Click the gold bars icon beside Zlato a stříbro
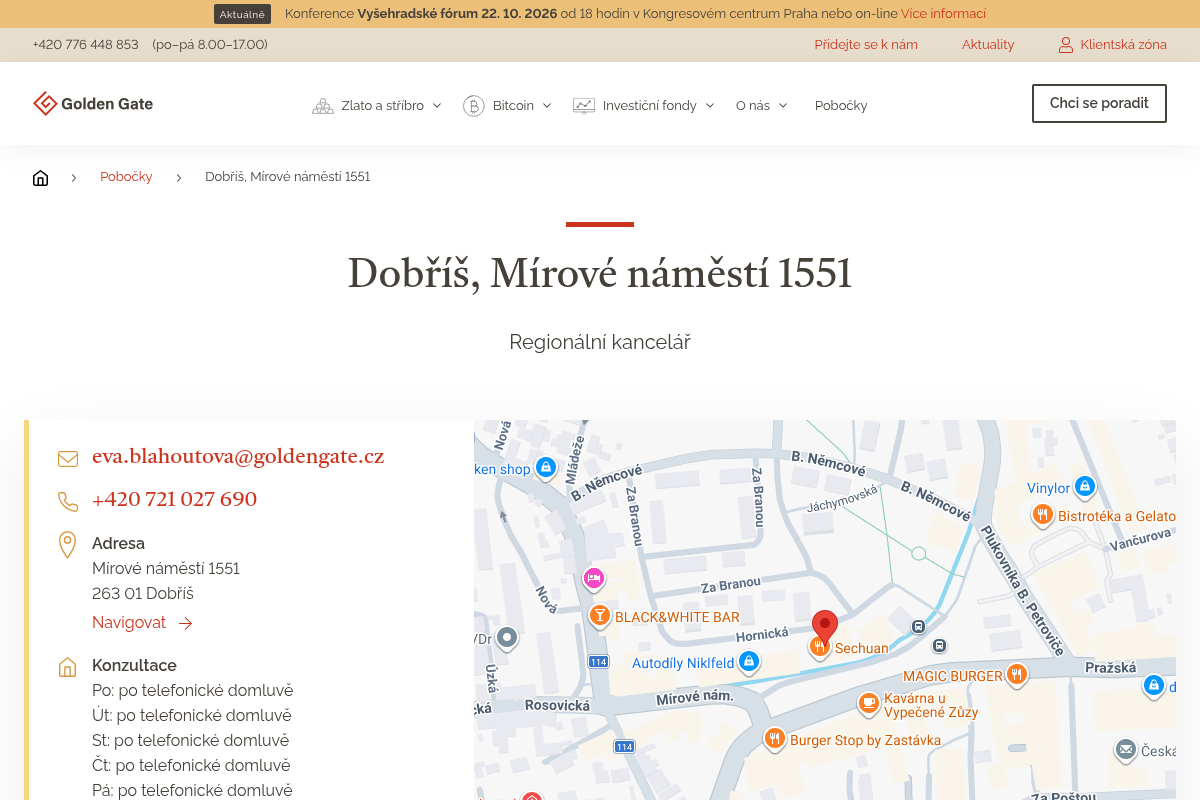Image resolution: width=1200 pixels, height=800 pixels. [x=322, y=106]
